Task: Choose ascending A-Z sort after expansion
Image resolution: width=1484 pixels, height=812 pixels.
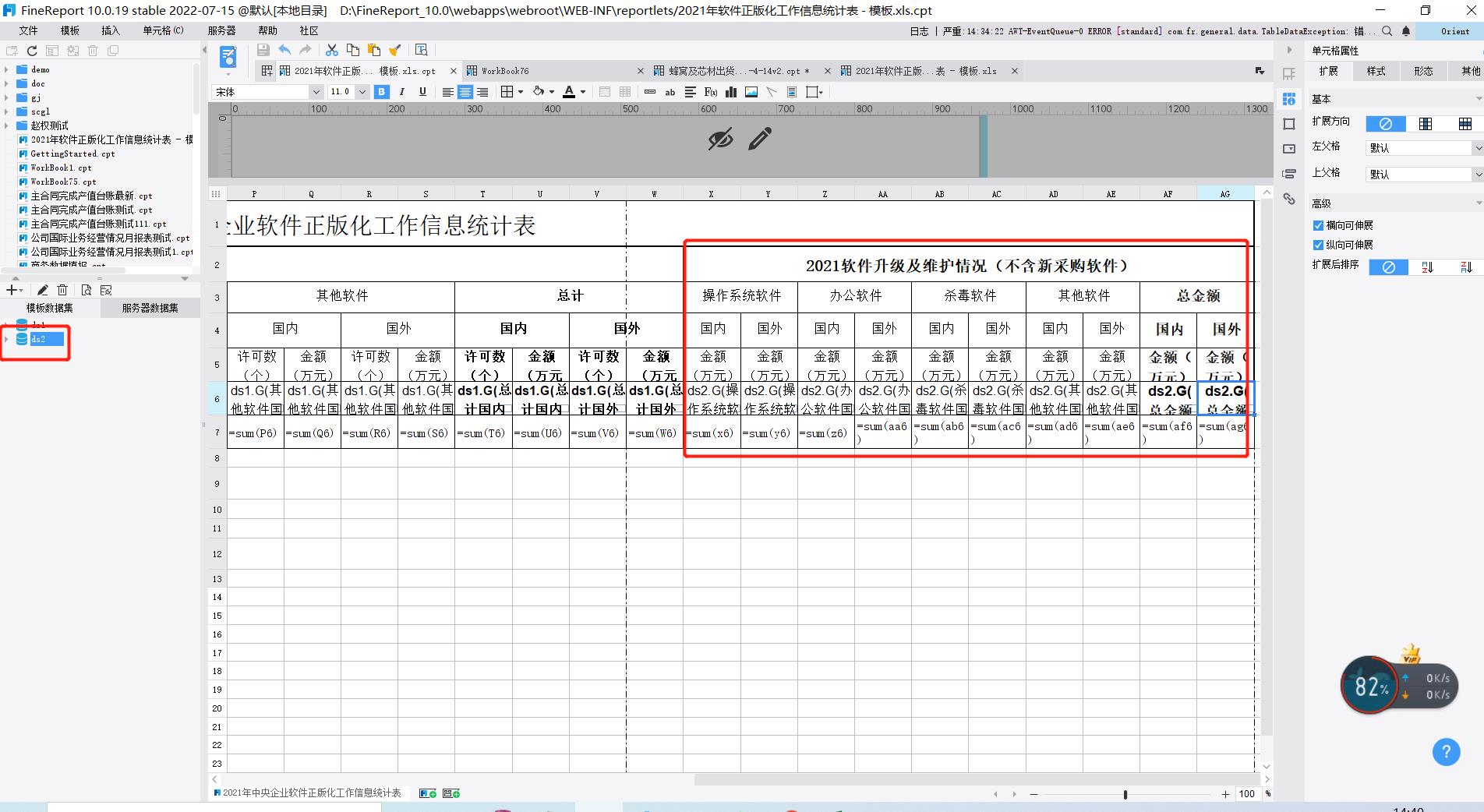Action: point(1427,267)
